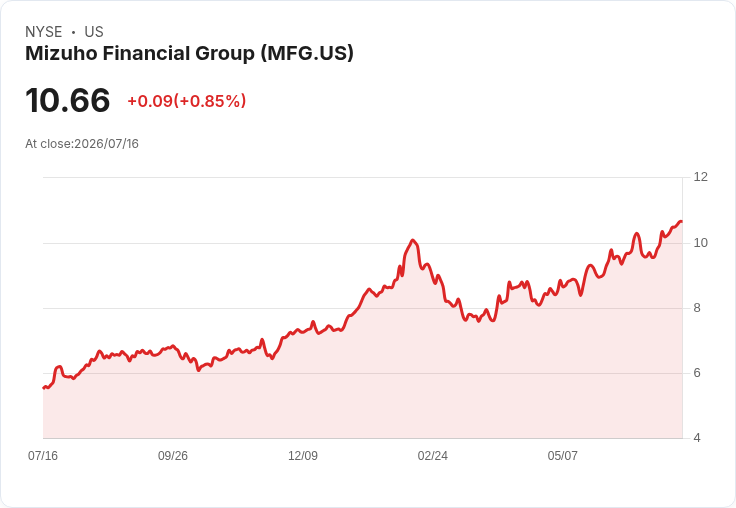Click the NYSE exchange label
This screenshot has width=736, height=508.
[44, 32]
